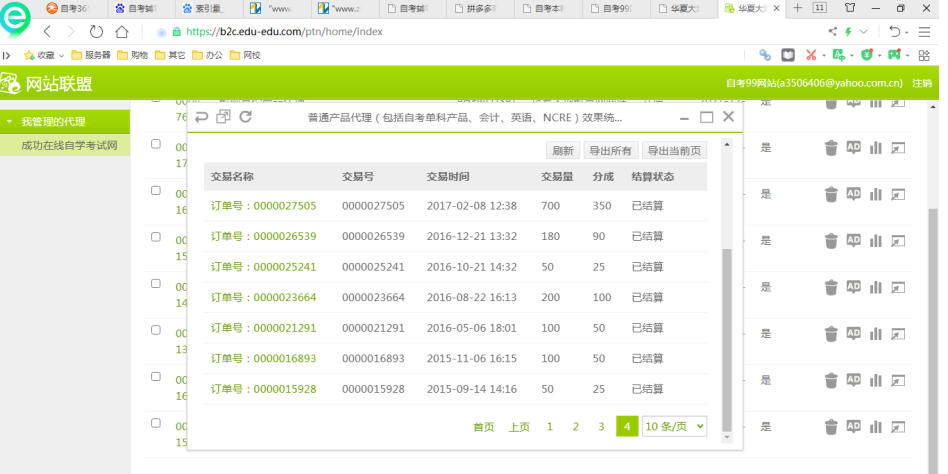Tick the checkbox of the bottom-most table row
Screen dimensions: 948x474
(156, 423)
